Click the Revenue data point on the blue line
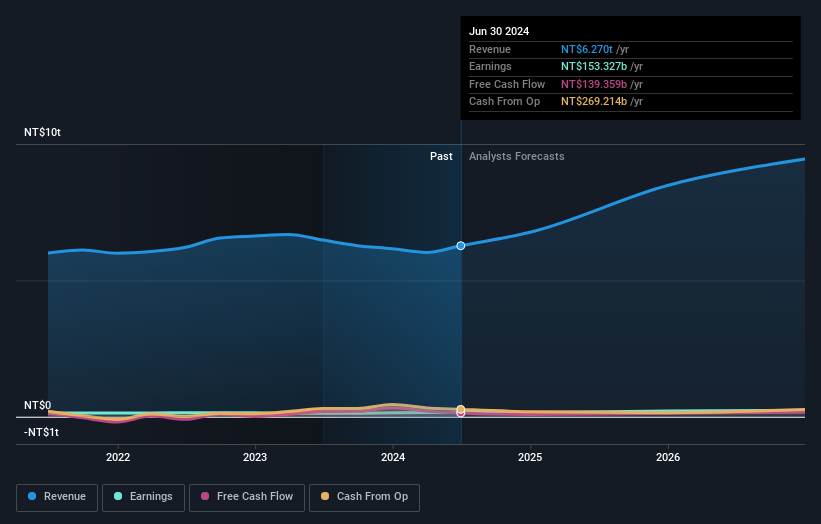Image resolution: width=821 pixels, height=524 pixels. coord(461,246)
